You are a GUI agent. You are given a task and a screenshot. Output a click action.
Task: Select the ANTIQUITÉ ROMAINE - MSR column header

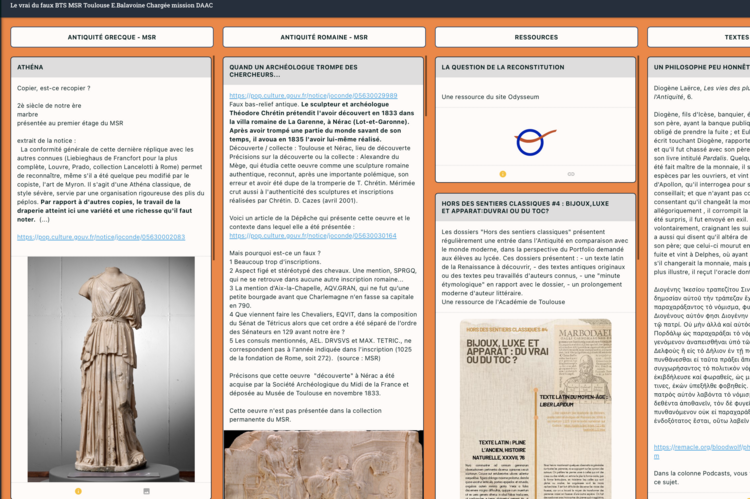[324, 37]
